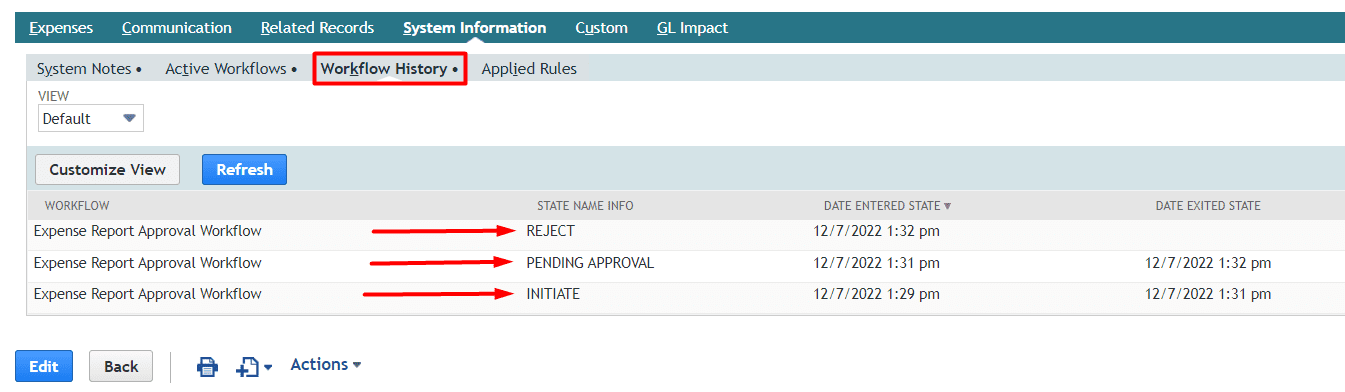The width and height of the screenshot is (1345, 392).
Task: Click the Back button
Action: click(x=121, y=366)
